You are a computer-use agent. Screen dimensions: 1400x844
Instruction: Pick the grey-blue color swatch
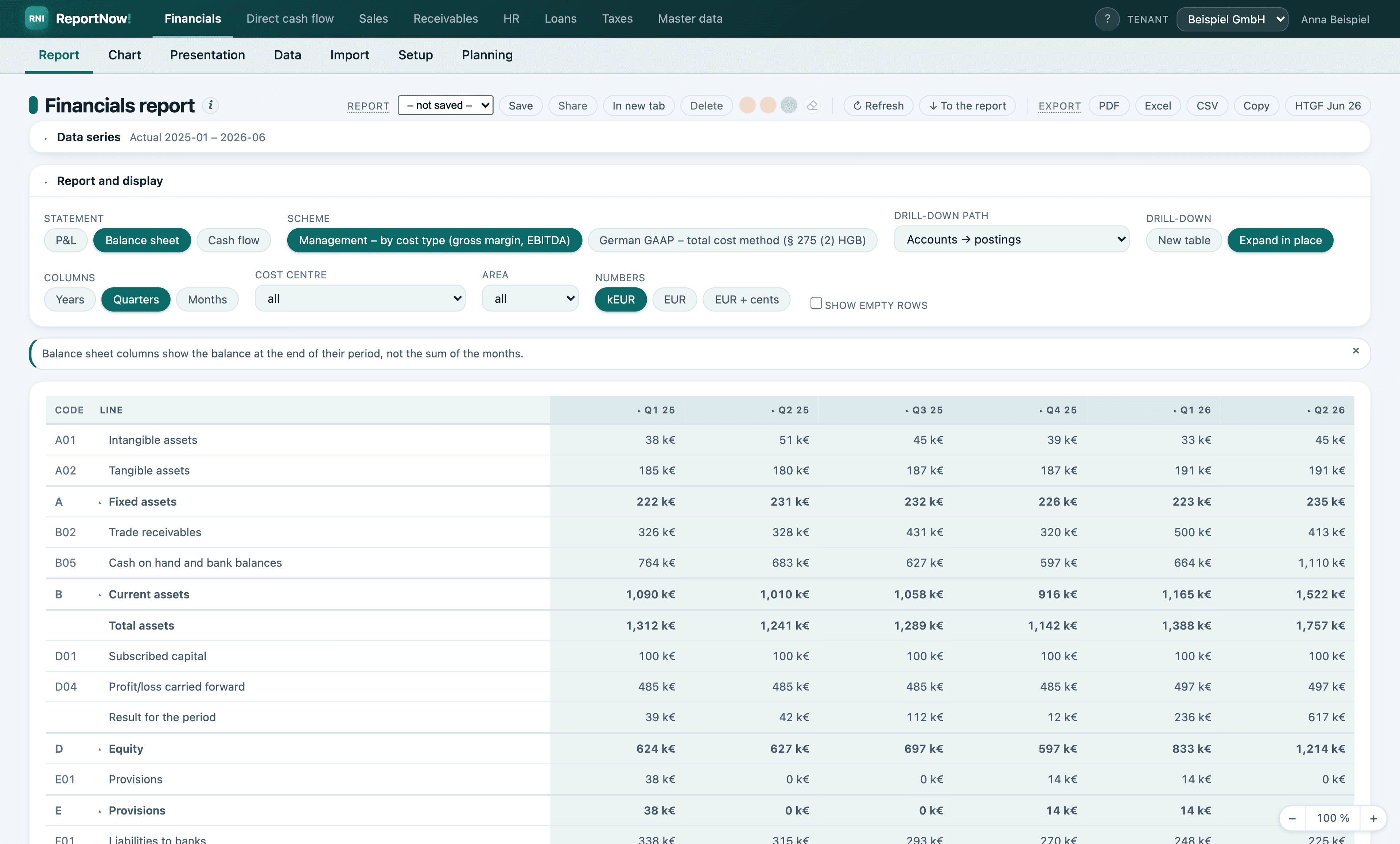788,106
